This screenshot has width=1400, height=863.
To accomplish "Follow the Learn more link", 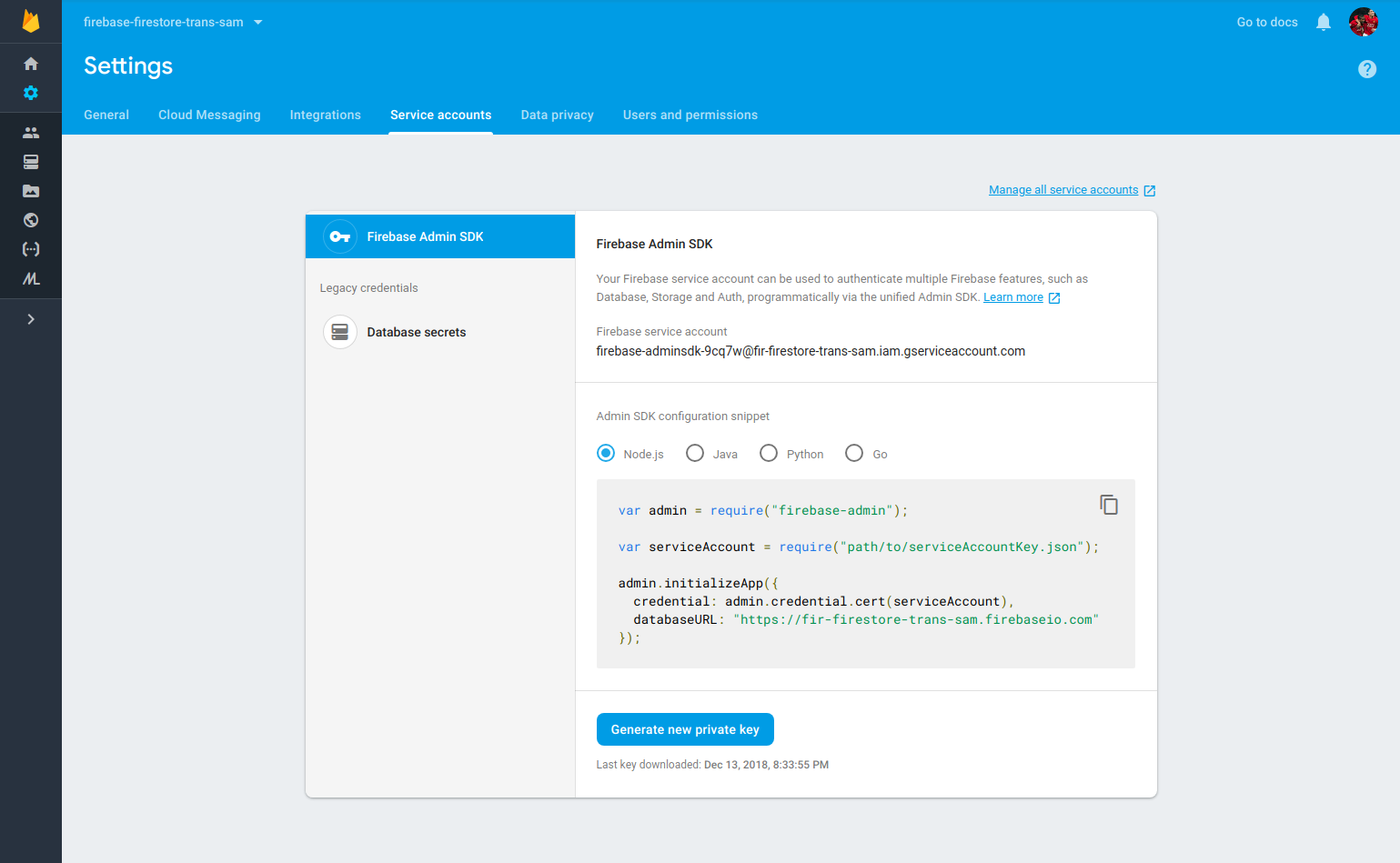I will (1013, 297).
